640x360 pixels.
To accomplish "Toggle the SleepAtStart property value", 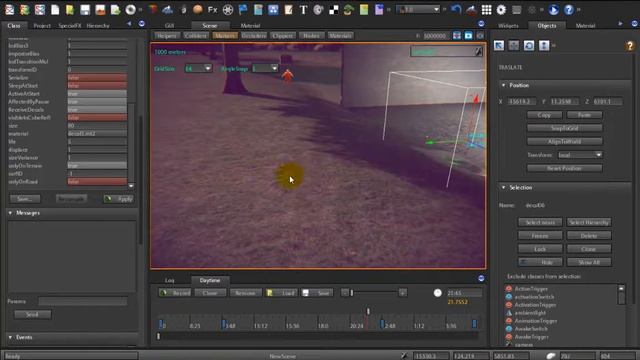I will pyautogui.click(x=97, y=86).
